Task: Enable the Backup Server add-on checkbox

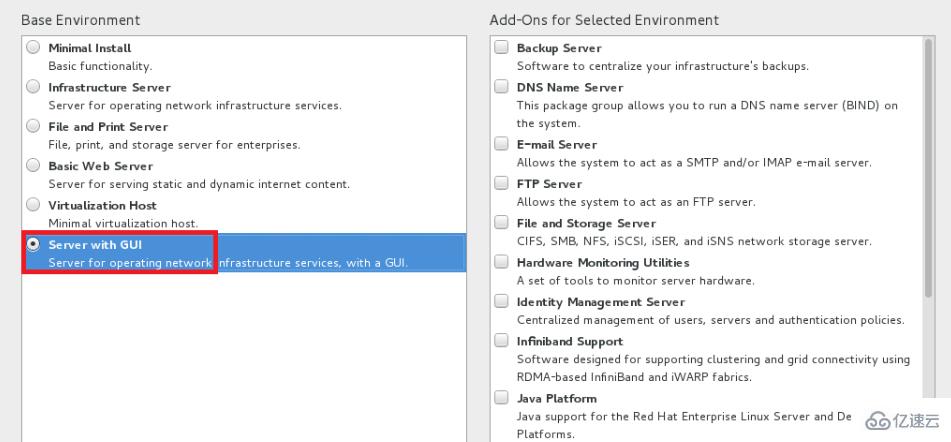Action: coord(502,47)
